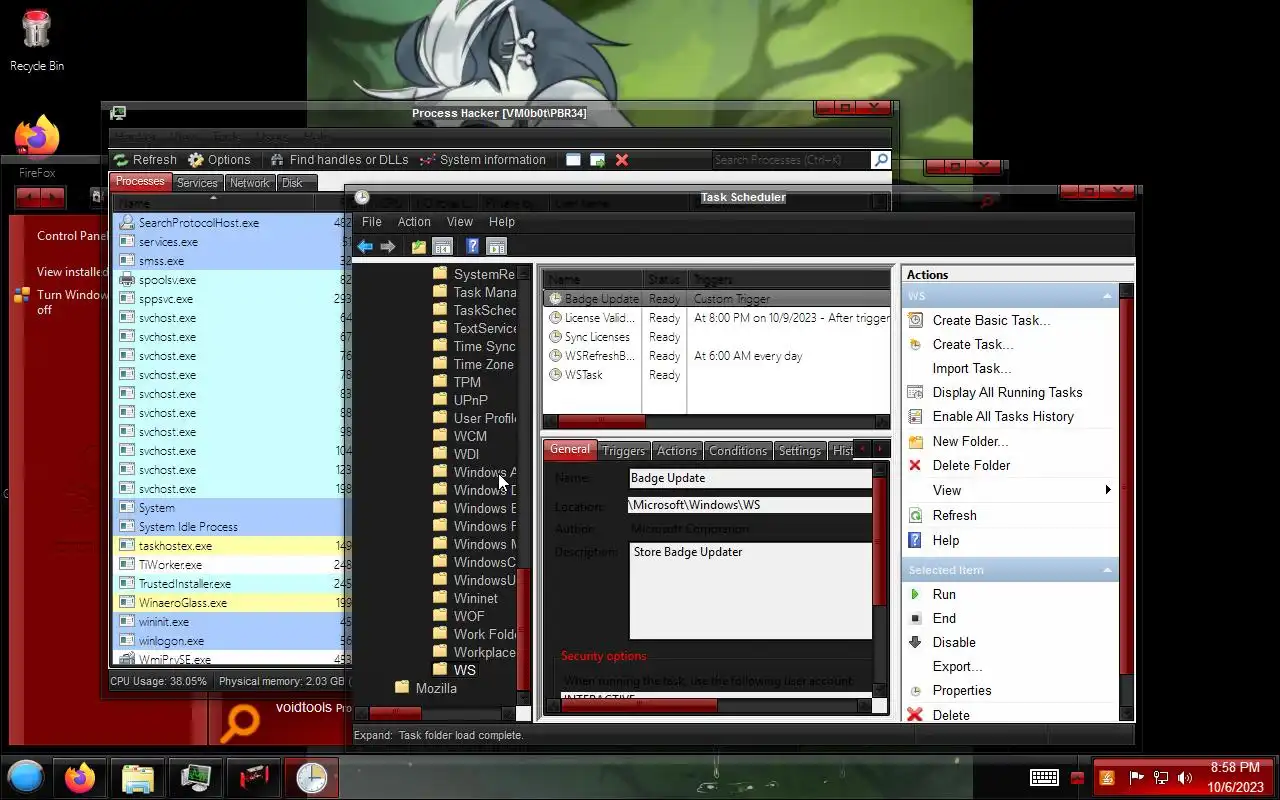
Task: Click the forward arrow in Task Scheduler toolbar
Action: 388,247
